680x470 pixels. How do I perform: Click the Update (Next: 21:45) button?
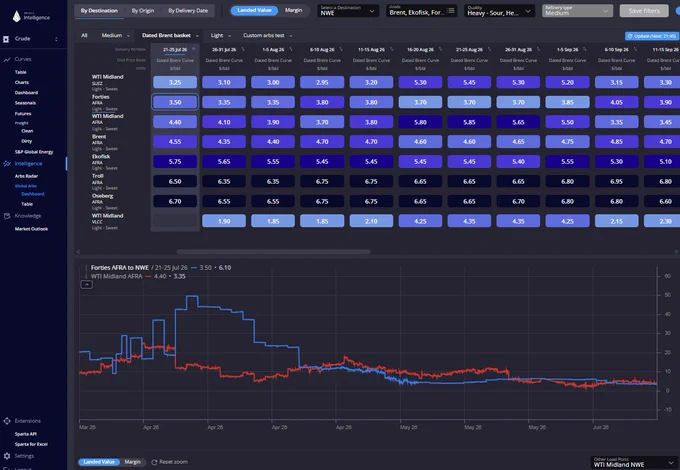[x=651, y=36]
